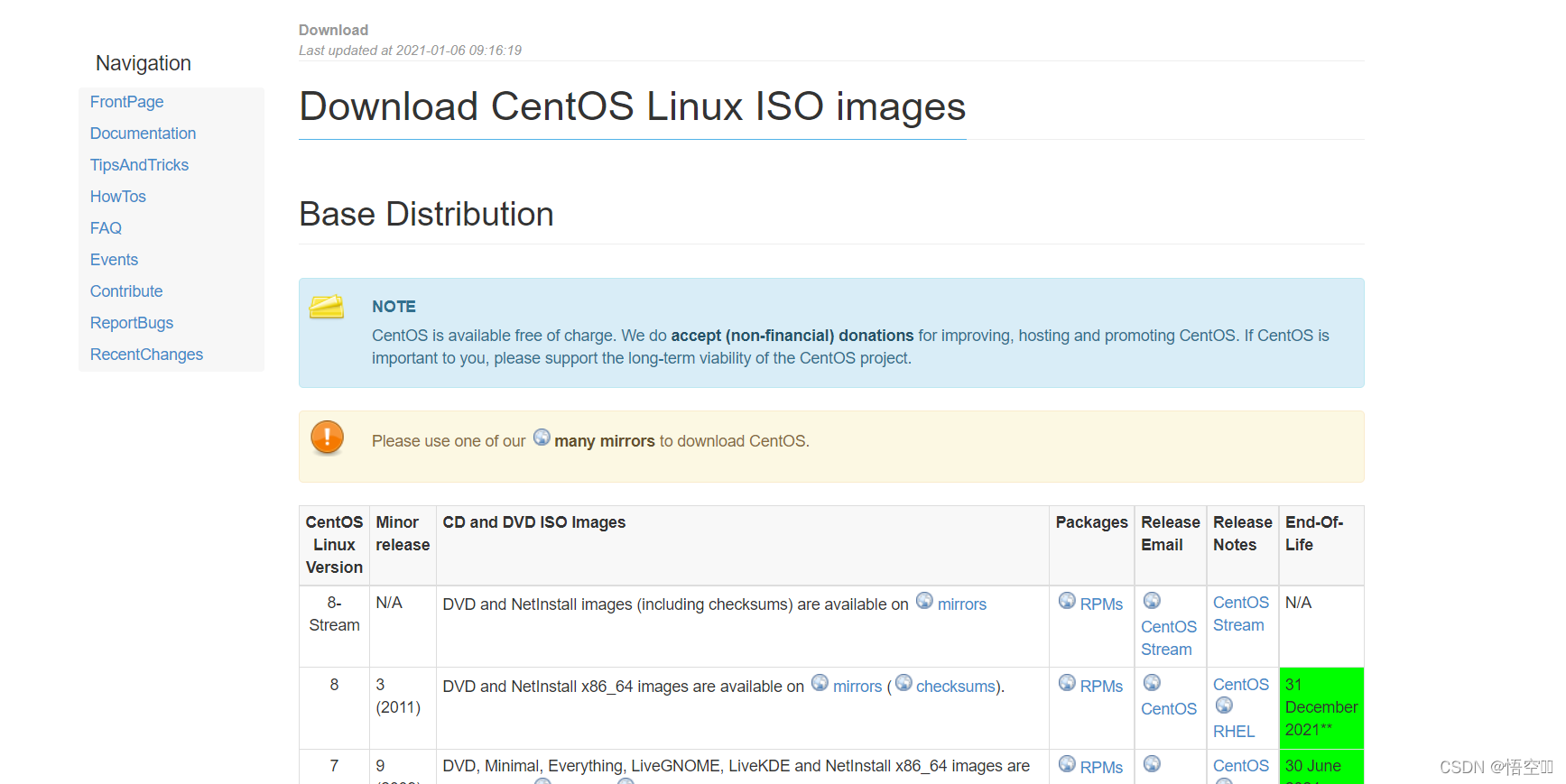Select HowTos in the navigation list

117,197
